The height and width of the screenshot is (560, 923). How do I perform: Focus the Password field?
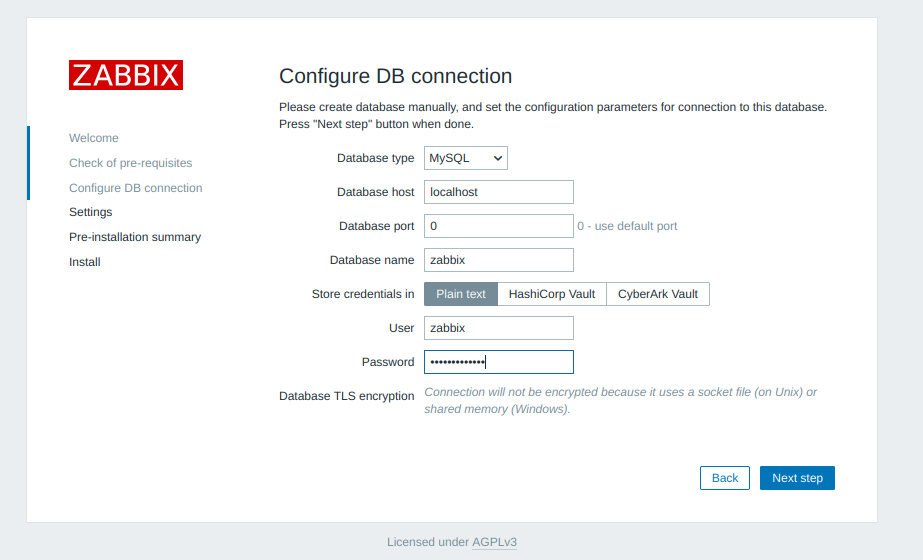[x=498, y=362]
